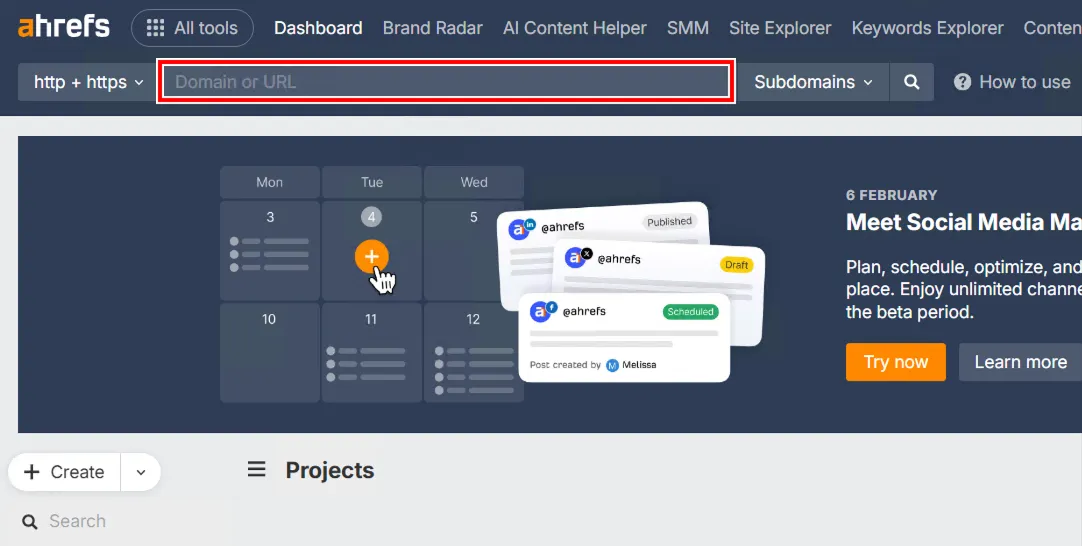Go to the Dashboard tab
Viewport: 1082px width, 546px height.
coord(318,28)
